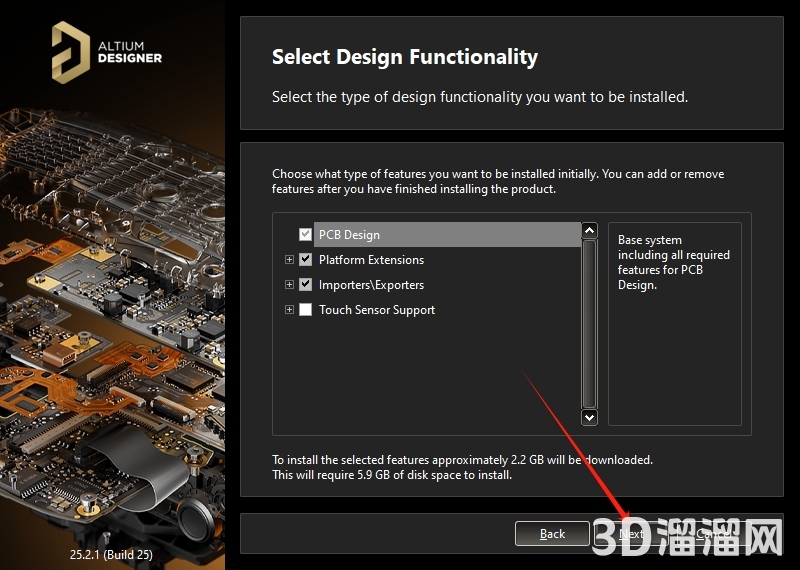This screenshot has width=800, height=570.
Task: Click the 'approximately 2.2 GB will be downloaded' line
Action: [x=462, y=460]
